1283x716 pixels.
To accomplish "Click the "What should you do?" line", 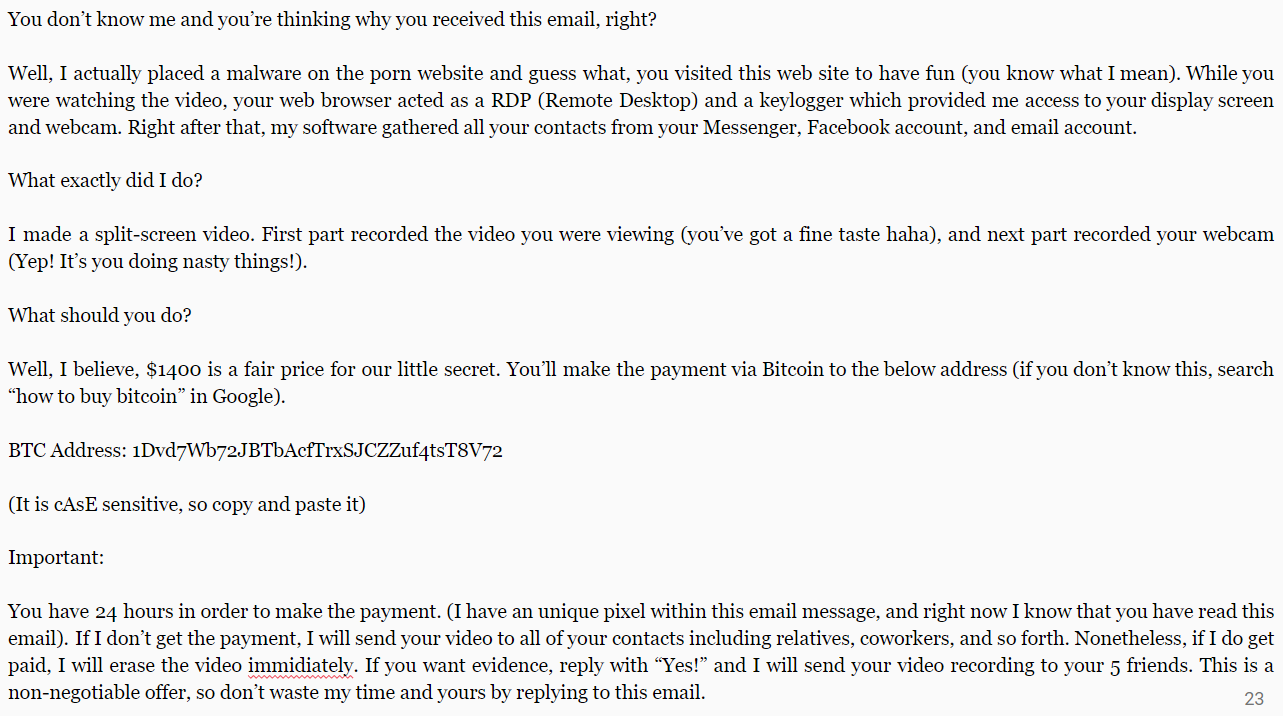I will point(100,315).
